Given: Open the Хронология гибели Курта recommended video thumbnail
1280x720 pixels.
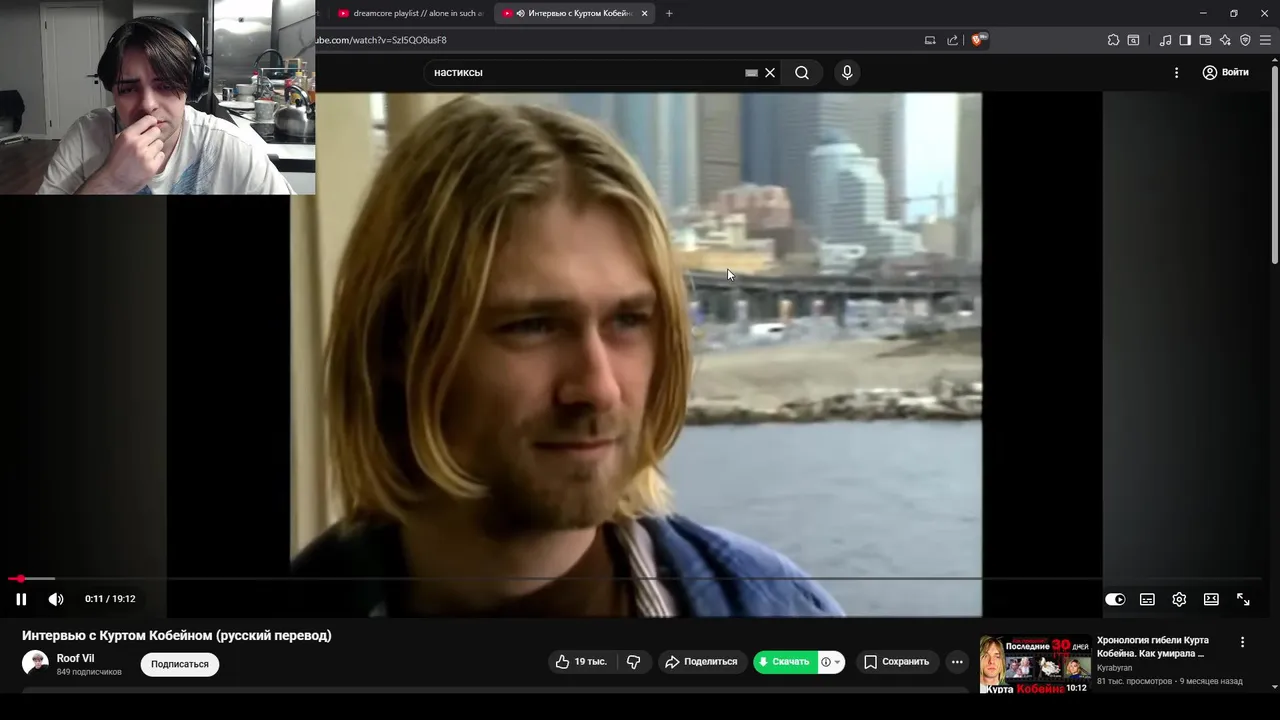Looking at the screenshot, I should coord(1035,664).
